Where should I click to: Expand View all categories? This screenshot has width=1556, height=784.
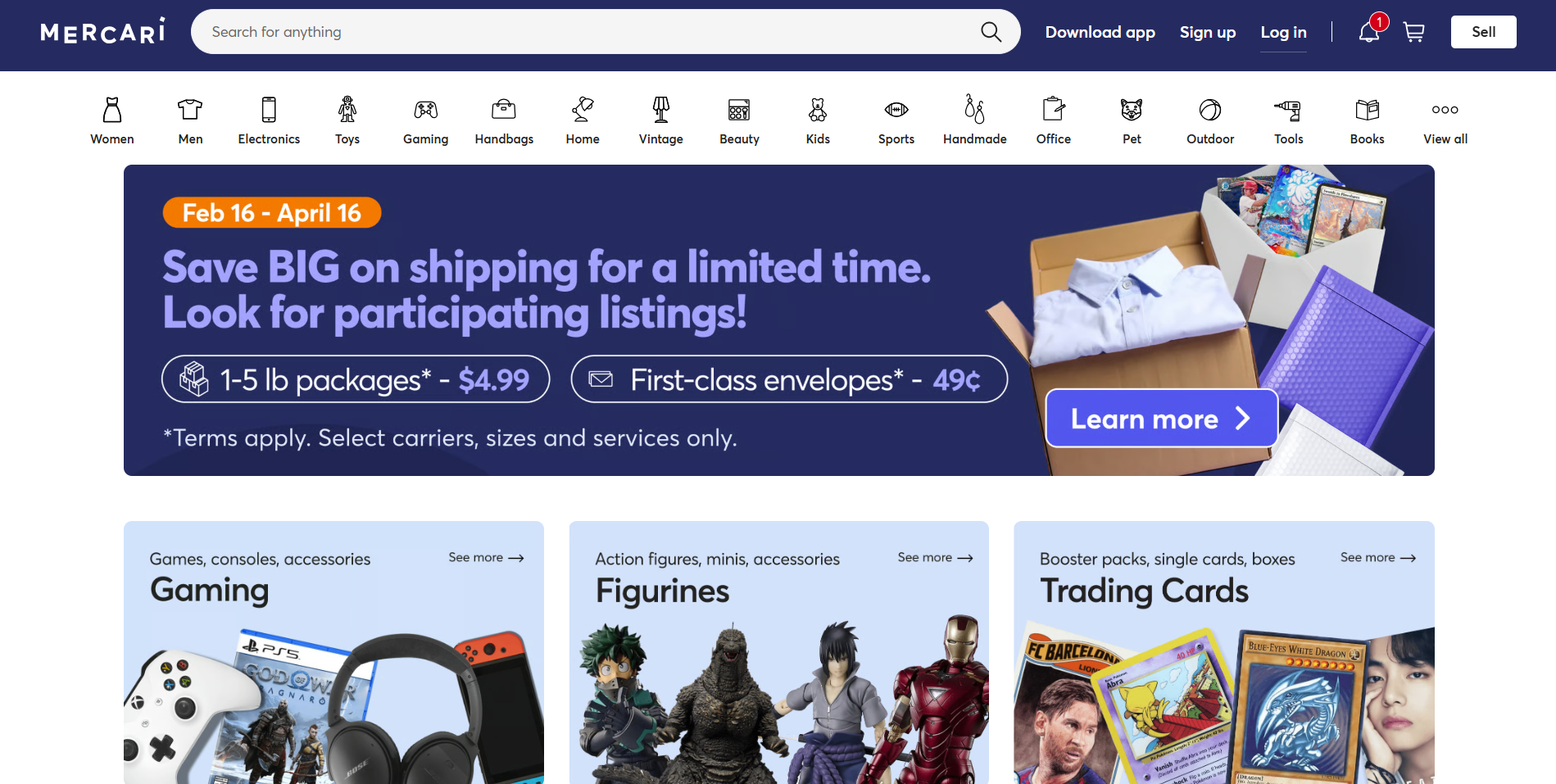(1445, 120)
